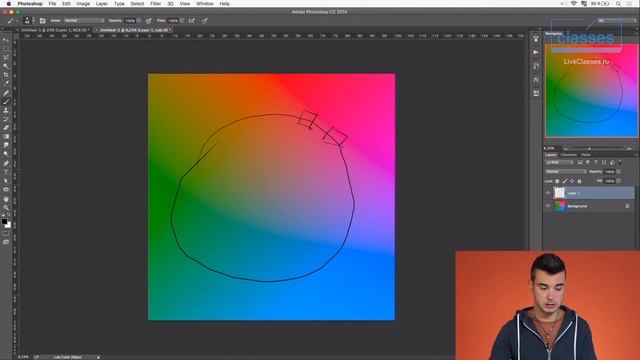Filter for adjustment layers
Viewport: 640px width, 360px height.
pyautogui.click(x=588, y=162)
